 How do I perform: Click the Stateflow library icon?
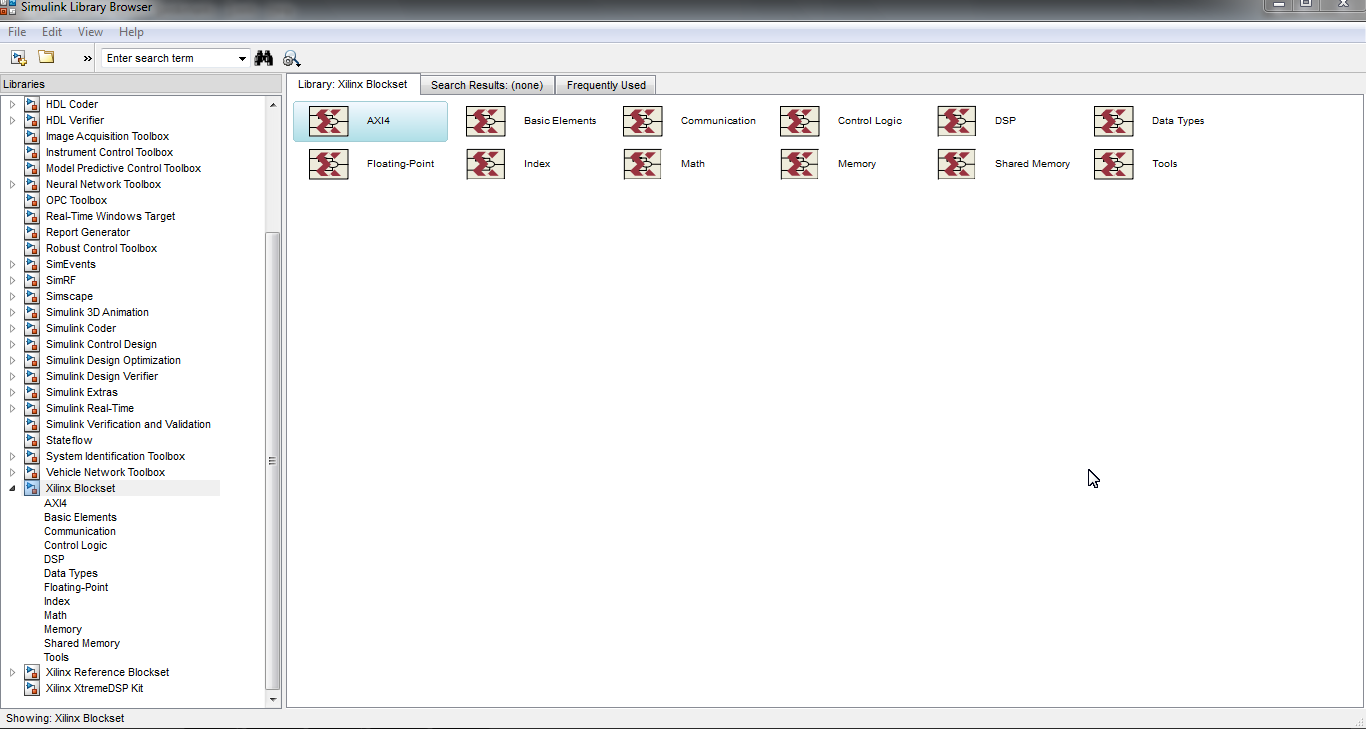point(32,440)
